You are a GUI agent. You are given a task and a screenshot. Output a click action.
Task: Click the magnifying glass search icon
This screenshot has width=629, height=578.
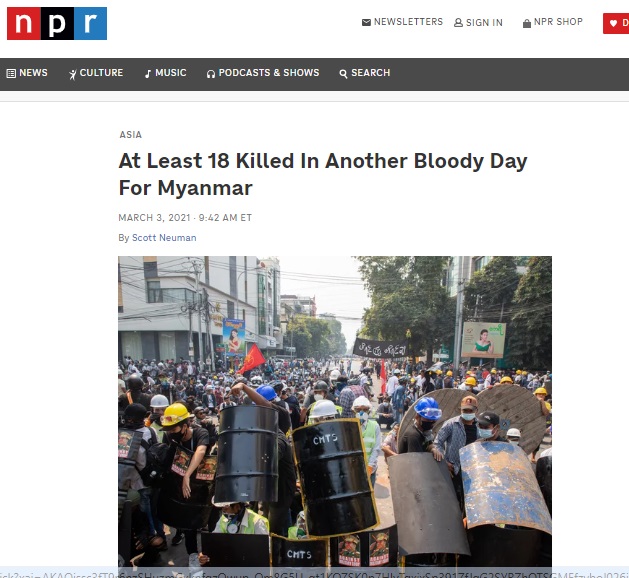[x=343, y=74]
